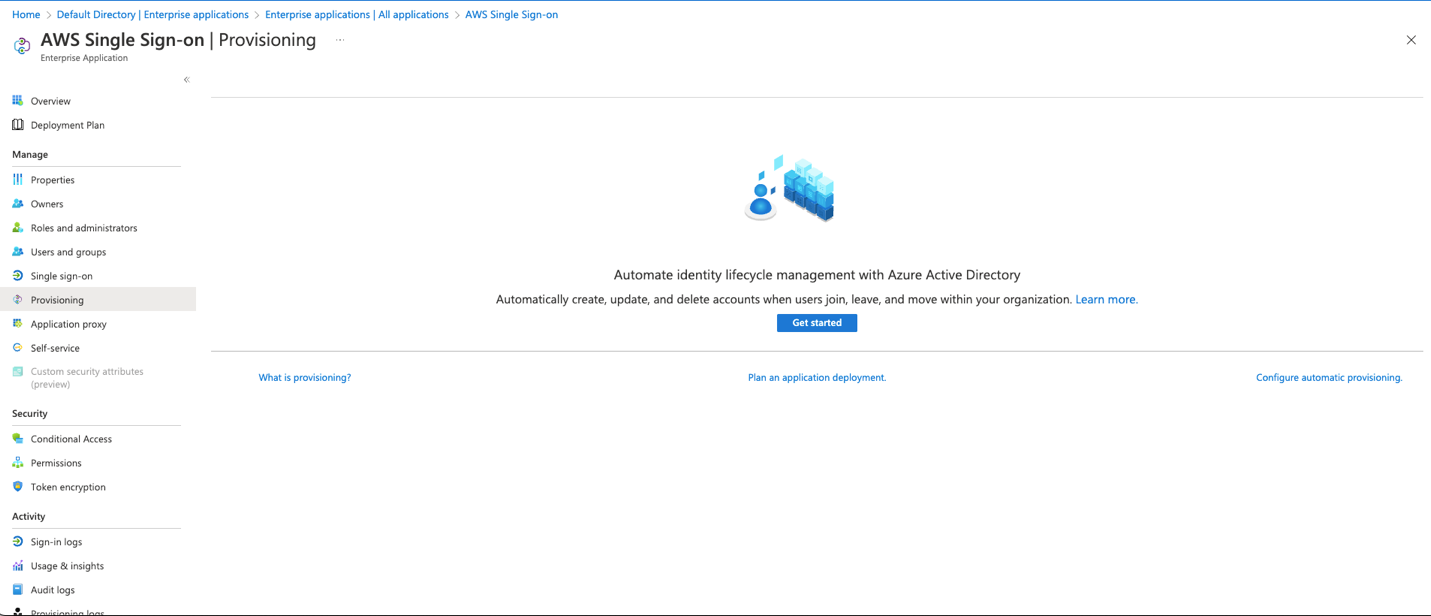Click the 'Automate identity lifecycle management' heading
The height and width of the screenshot is (616, 1431).
click(817, 275)
